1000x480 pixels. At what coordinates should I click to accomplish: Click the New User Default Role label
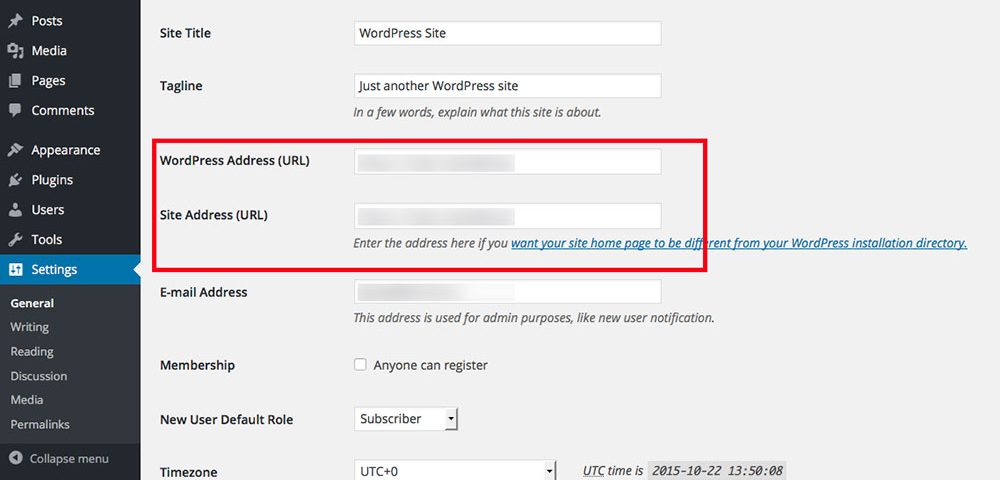226,420
